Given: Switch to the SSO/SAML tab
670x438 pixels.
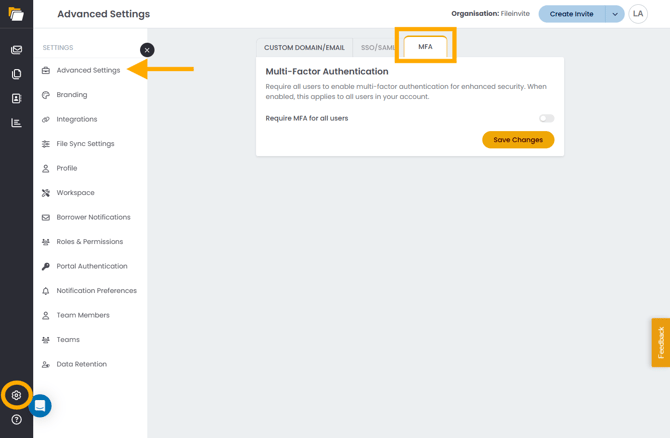Looking at the screenshot, I should [377, 47].
